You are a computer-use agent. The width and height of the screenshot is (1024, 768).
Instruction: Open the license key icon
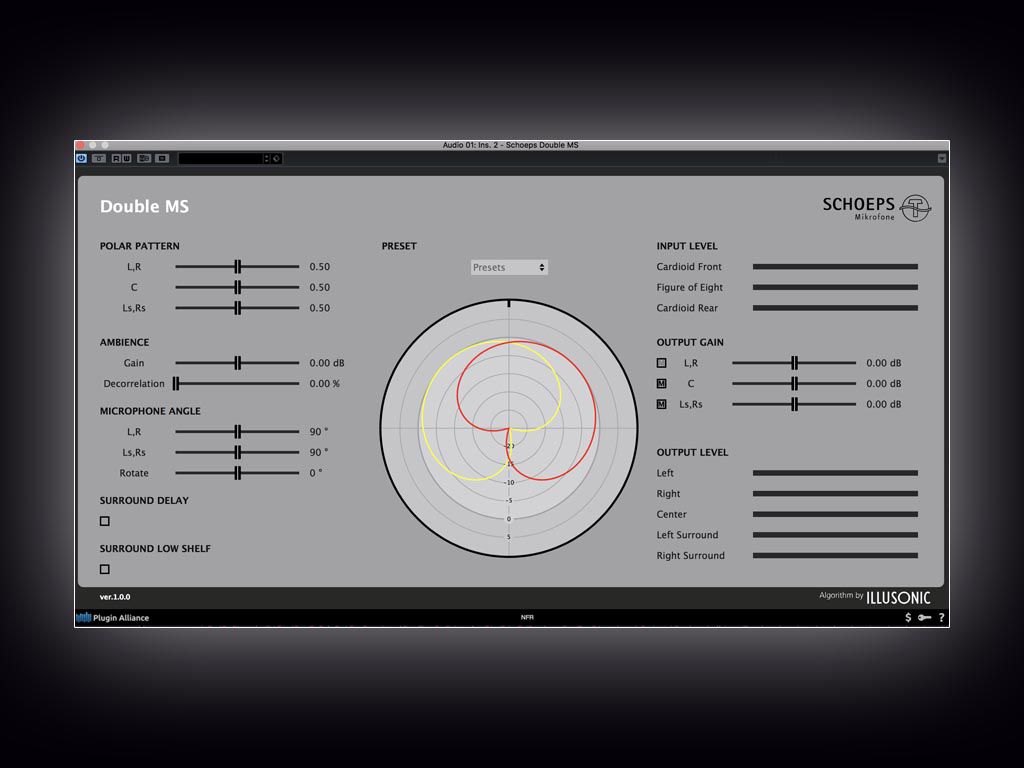[x=925, y=618]
